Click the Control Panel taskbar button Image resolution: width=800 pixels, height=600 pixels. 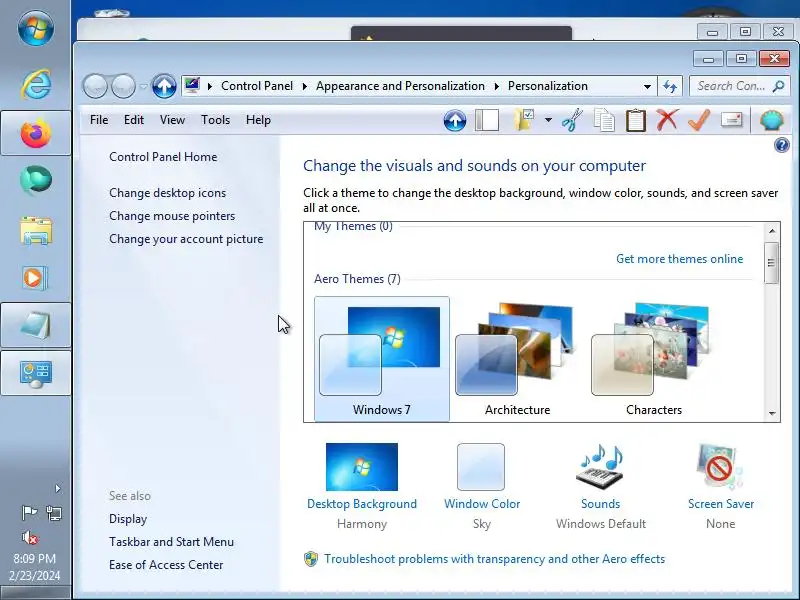[36, 373]
